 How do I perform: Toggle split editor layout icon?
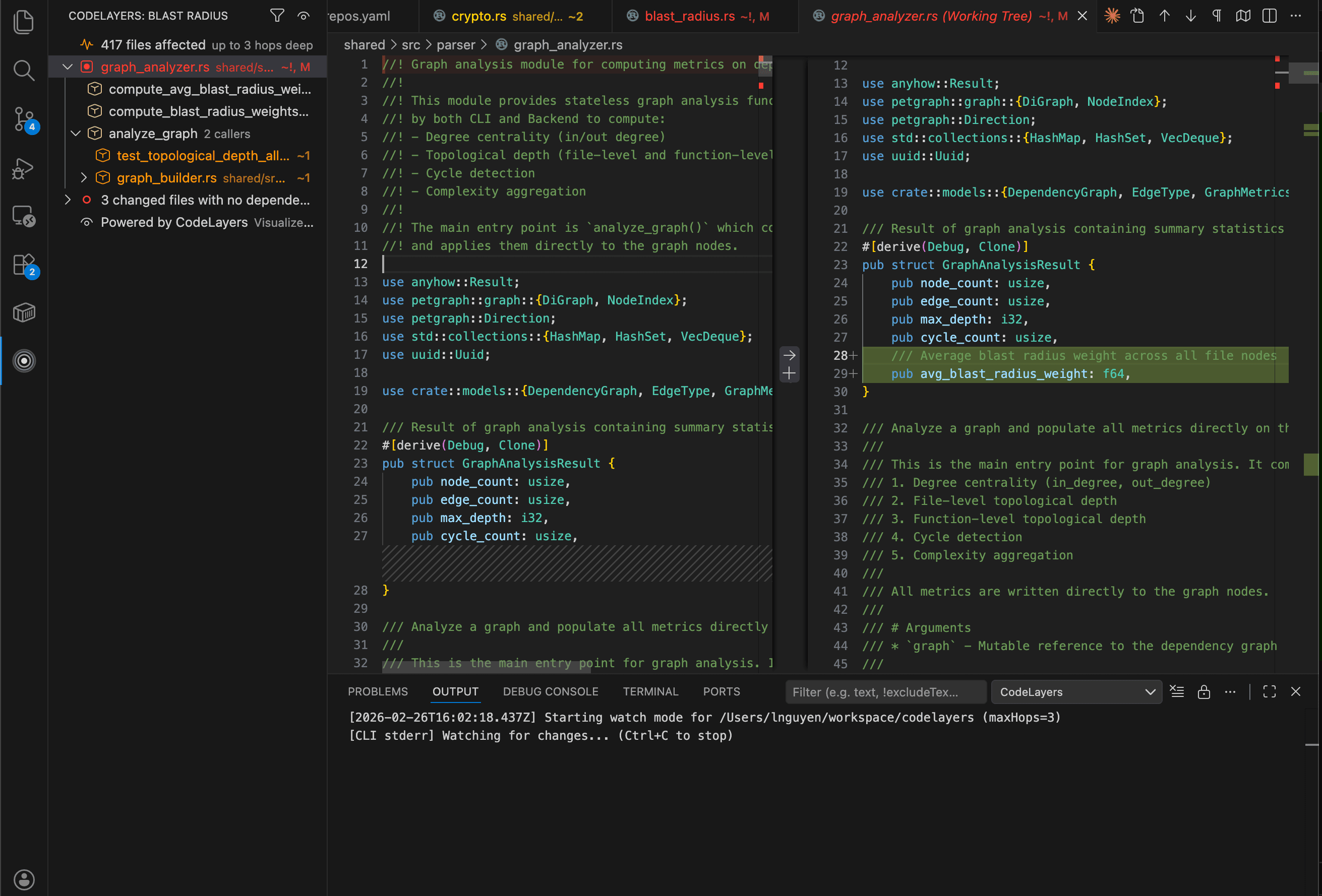1269,16
